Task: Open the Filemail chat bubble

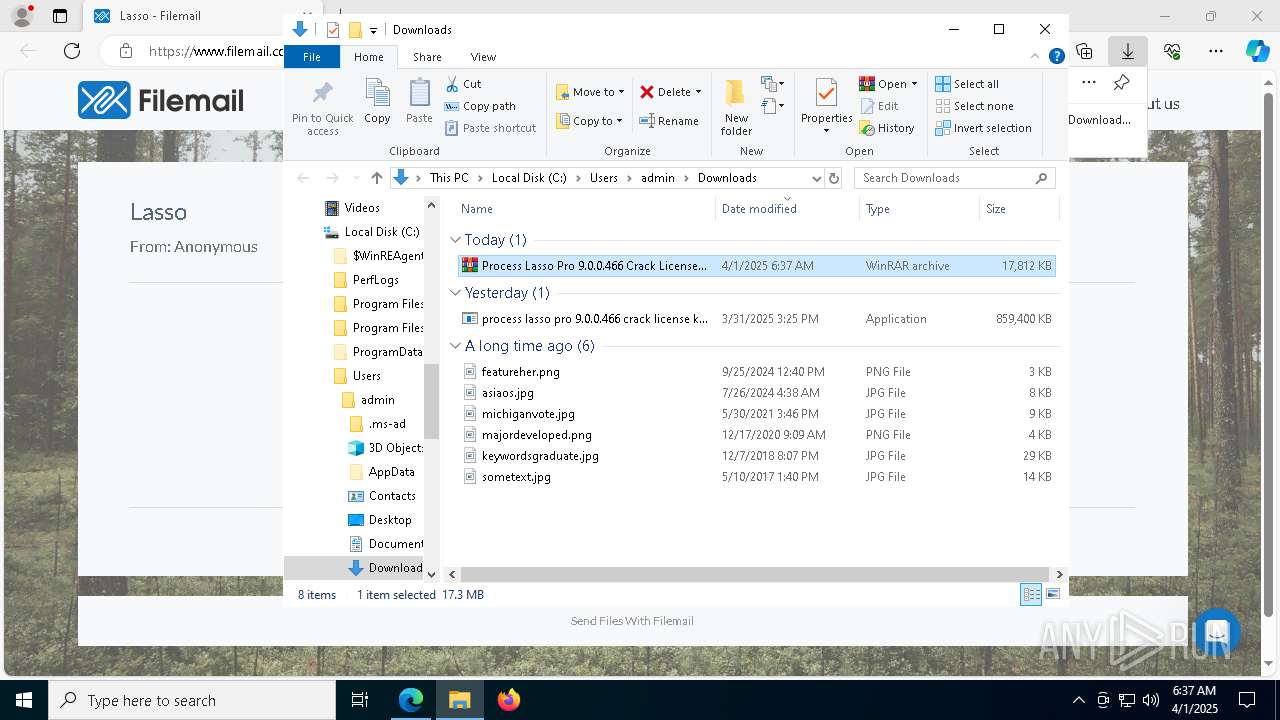Action: [1217, 632]
